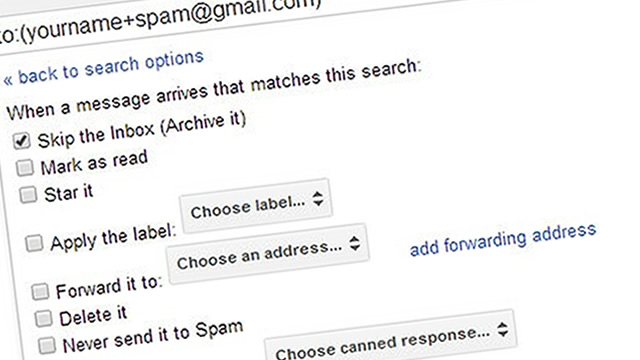
Task: Click the Star it label text
Action: [x=68, y=193]
